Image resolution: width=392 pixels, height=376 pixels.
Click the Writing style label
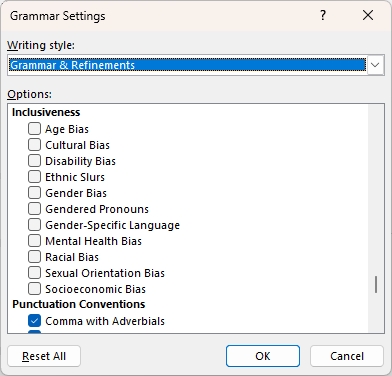[41, 45]
